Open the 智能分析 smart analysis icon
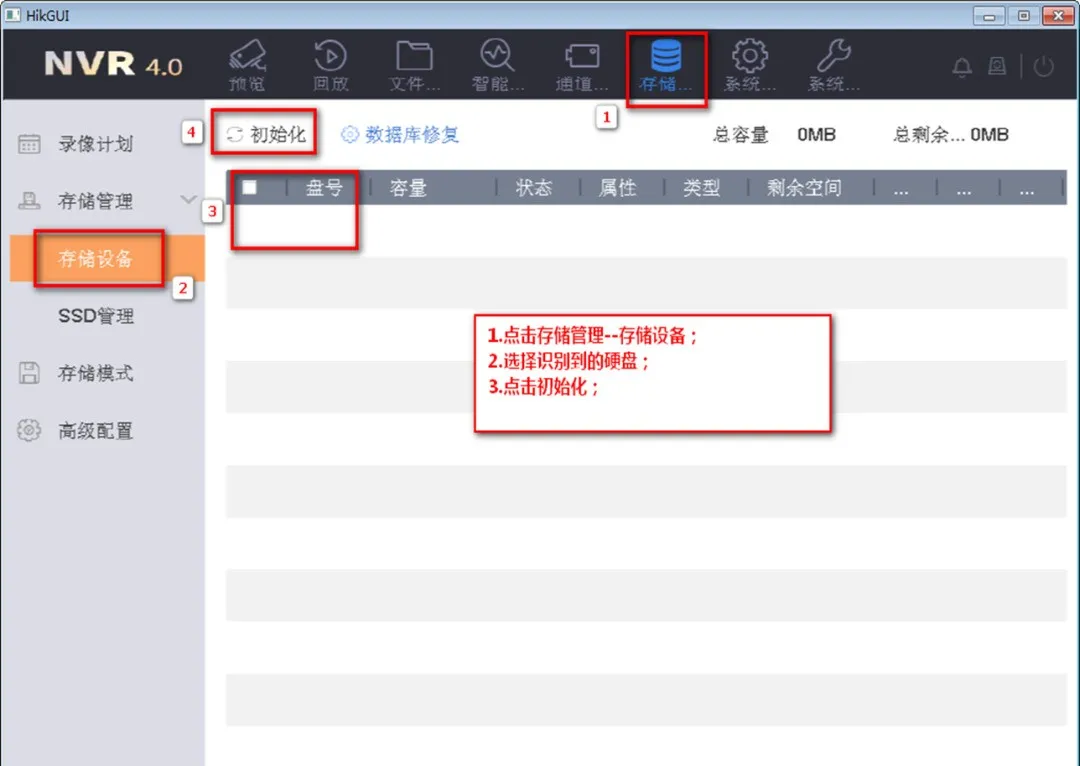The image size is (1080, 766). [x=497, y=63]
